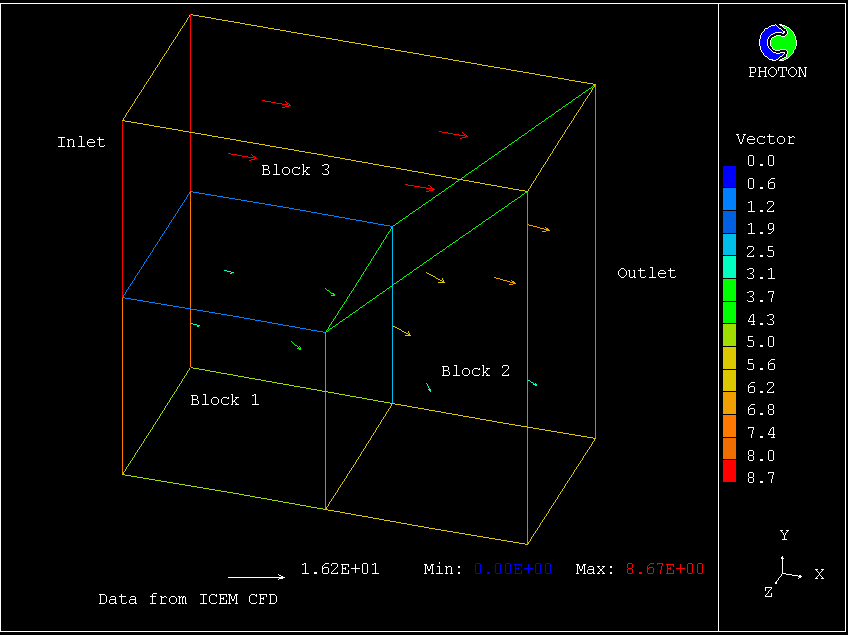
Task: Click the 0.0 legend value label
Action: pos(762,161)
